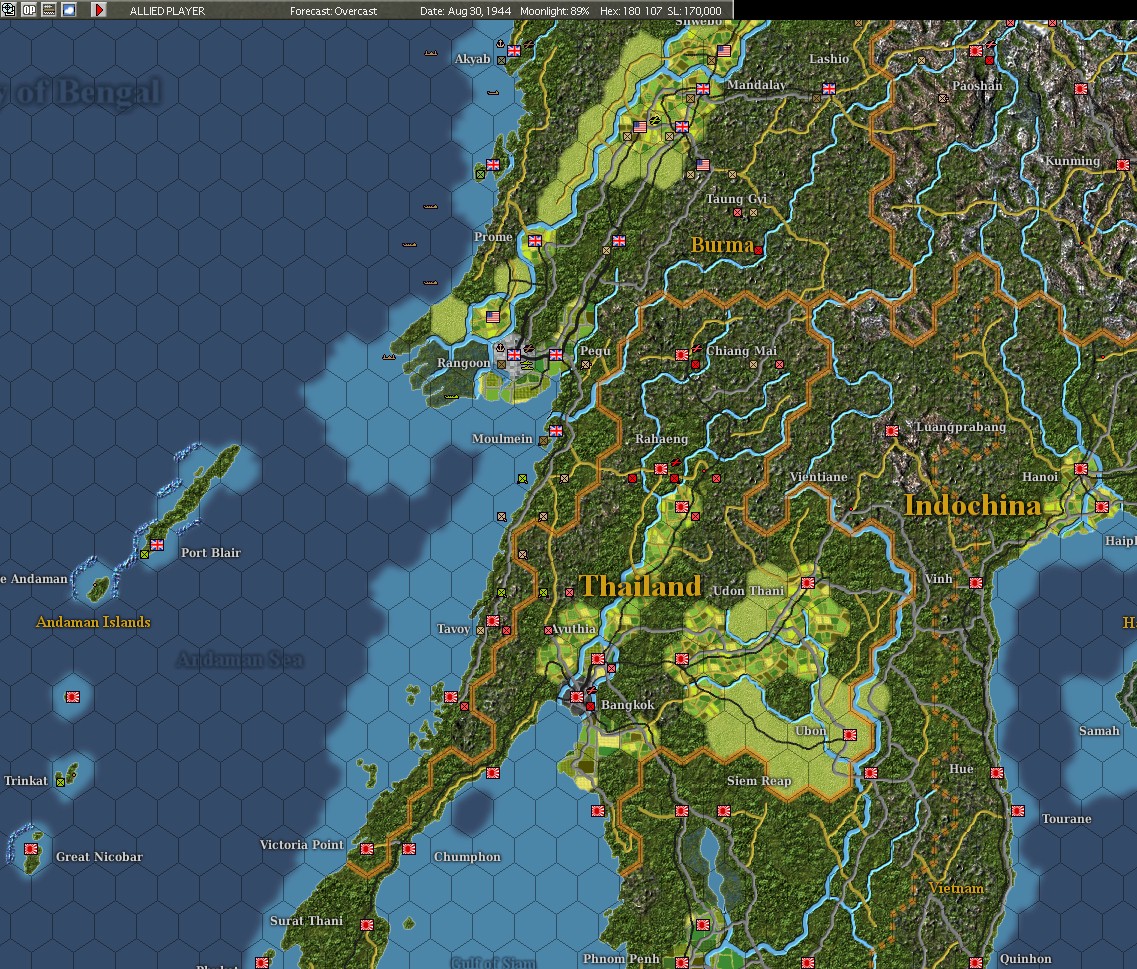The width and height of the screenshot is (1137, 969).
Task: Click the Hex: 180 107 coordinate readout
Action: [631, 11]
